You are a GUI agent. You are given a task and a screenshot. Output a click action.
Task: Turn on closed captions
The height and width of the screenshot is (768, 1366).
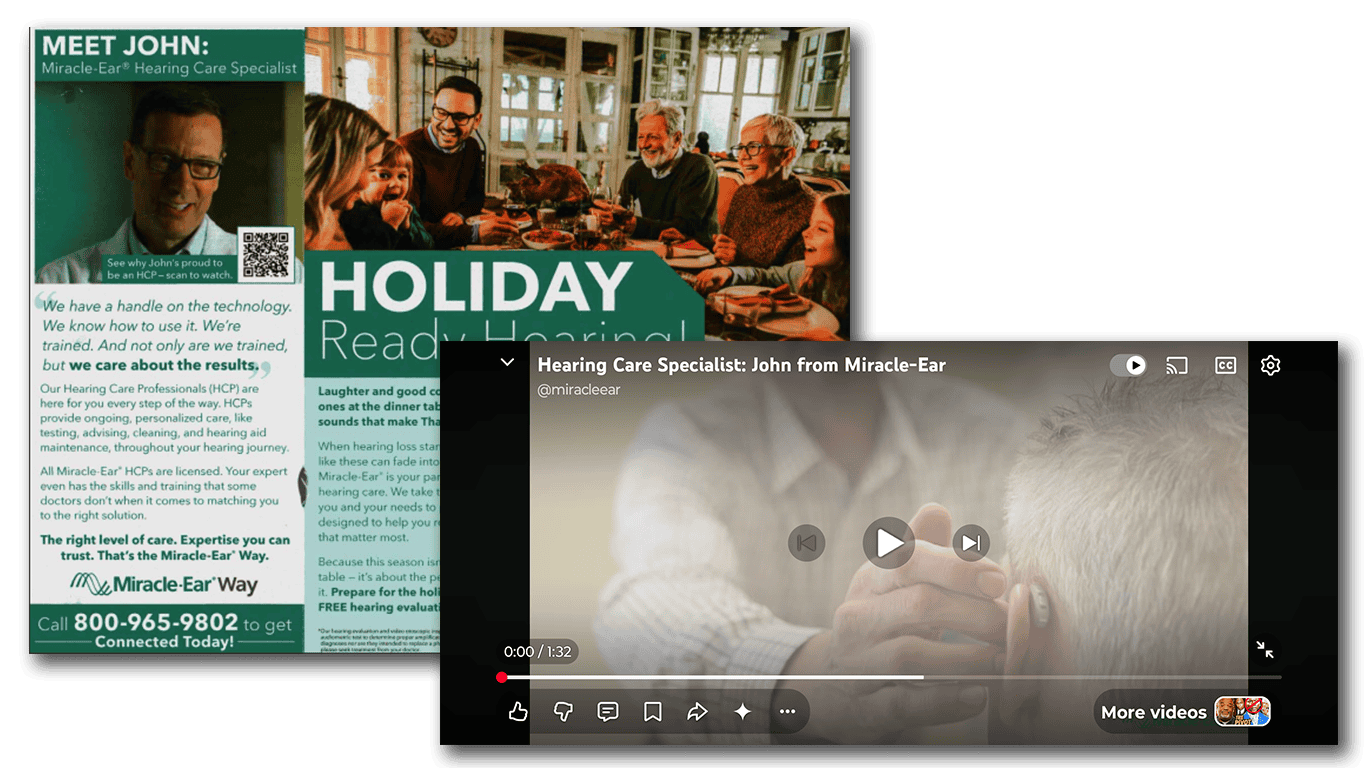pos(1225,365)
